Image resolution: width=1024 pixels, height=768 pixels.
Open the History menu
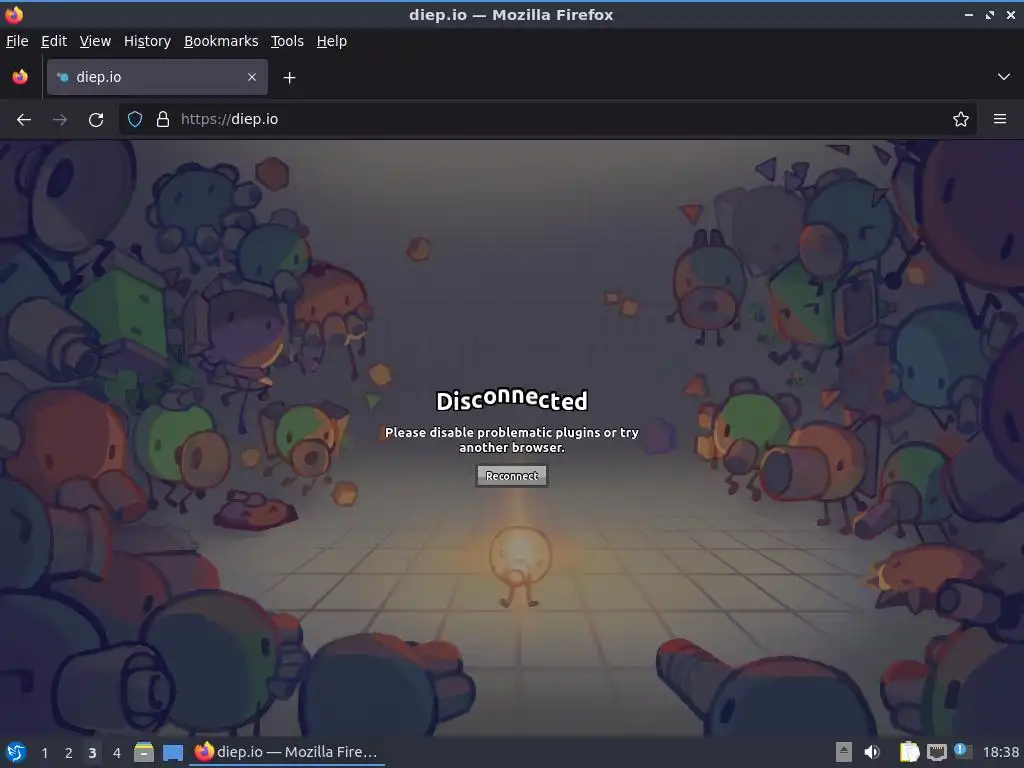pyautogui.click(x=148, y=41)
